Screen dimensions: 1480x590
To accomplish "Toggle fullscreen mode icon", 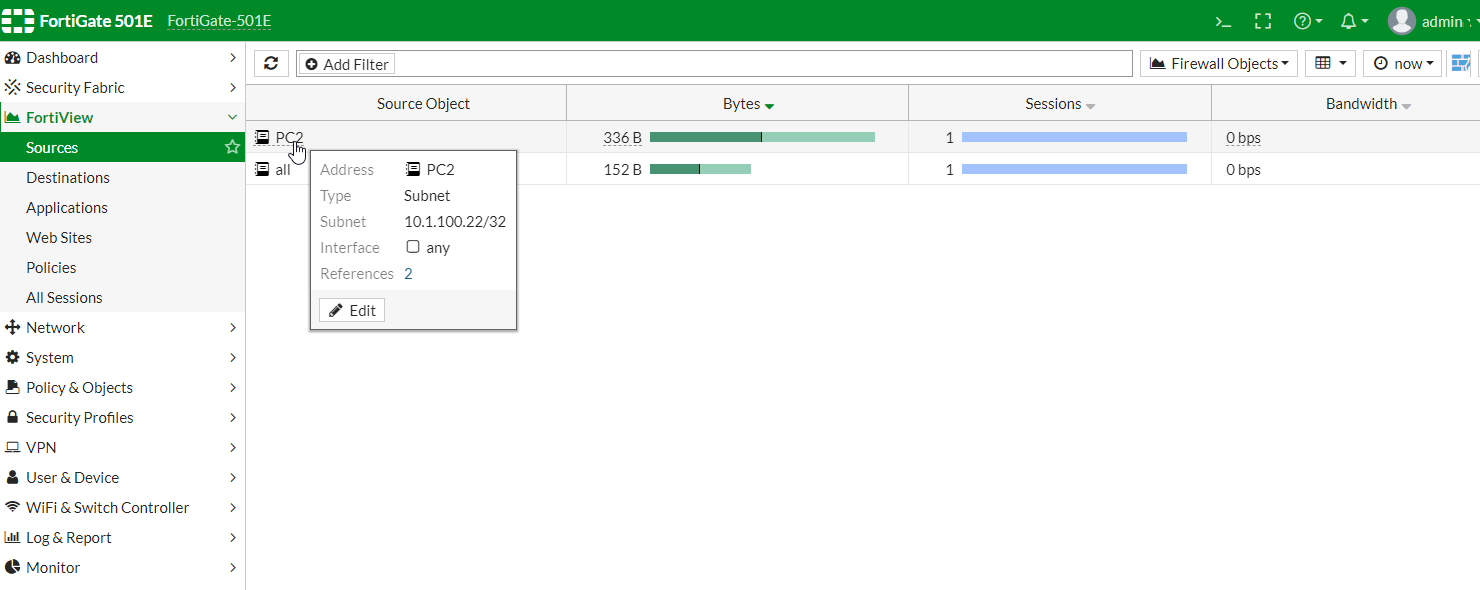I will (1263, 21).
